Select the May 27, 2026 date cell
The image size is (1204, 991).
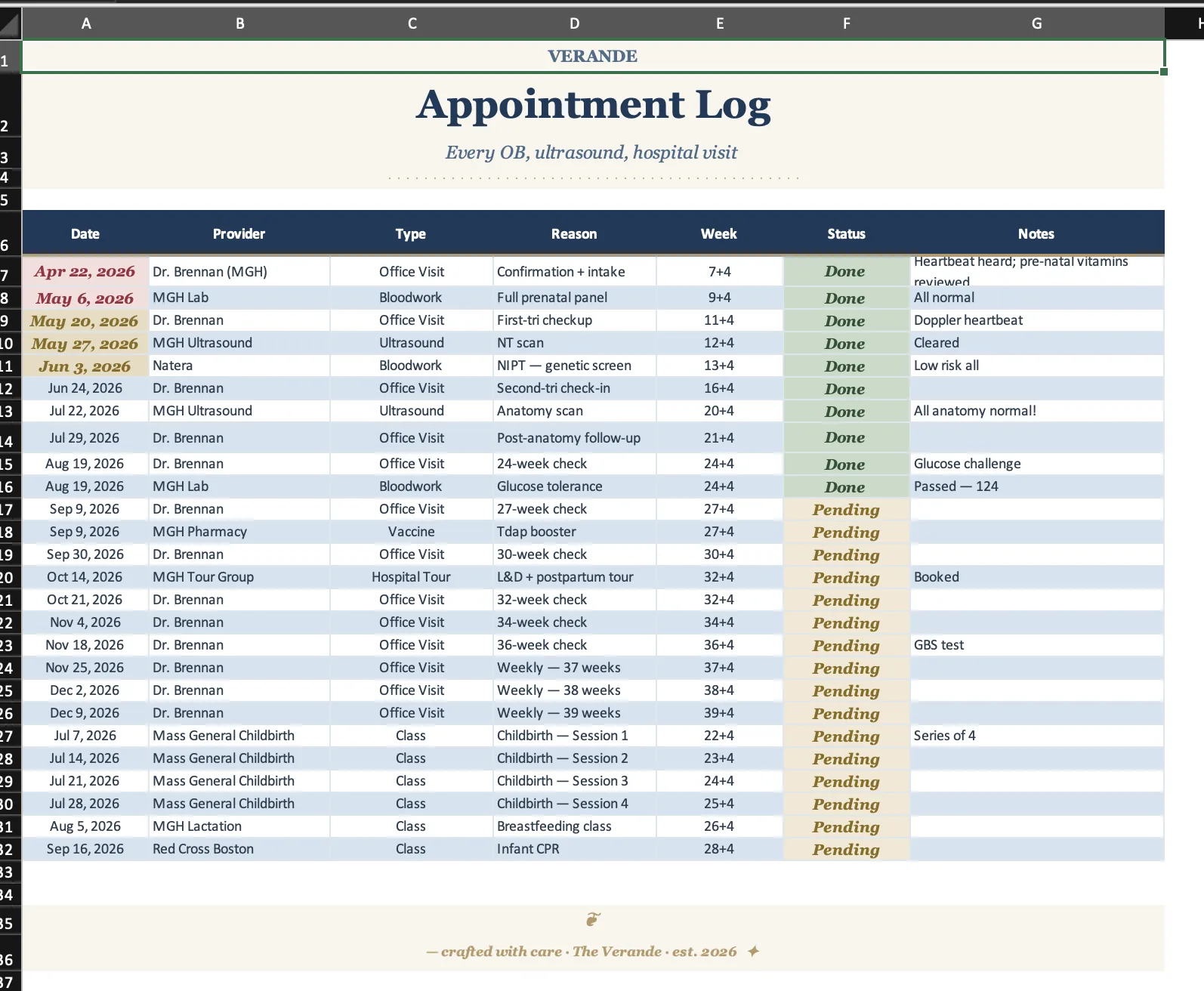85,343
